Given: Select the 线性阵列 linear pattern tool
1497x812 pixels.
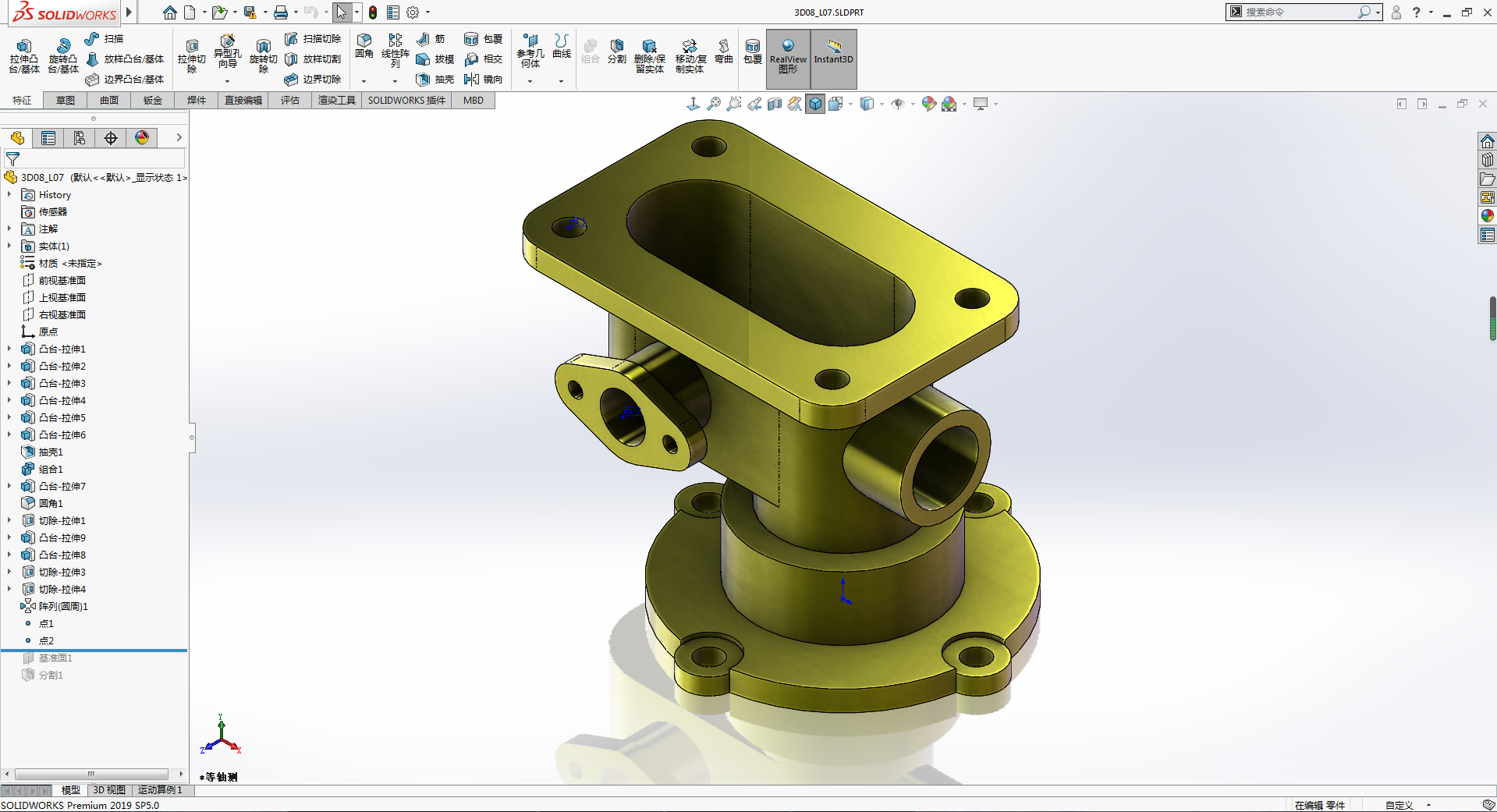Looking at the screenshot, I should (x=396, y=51).
